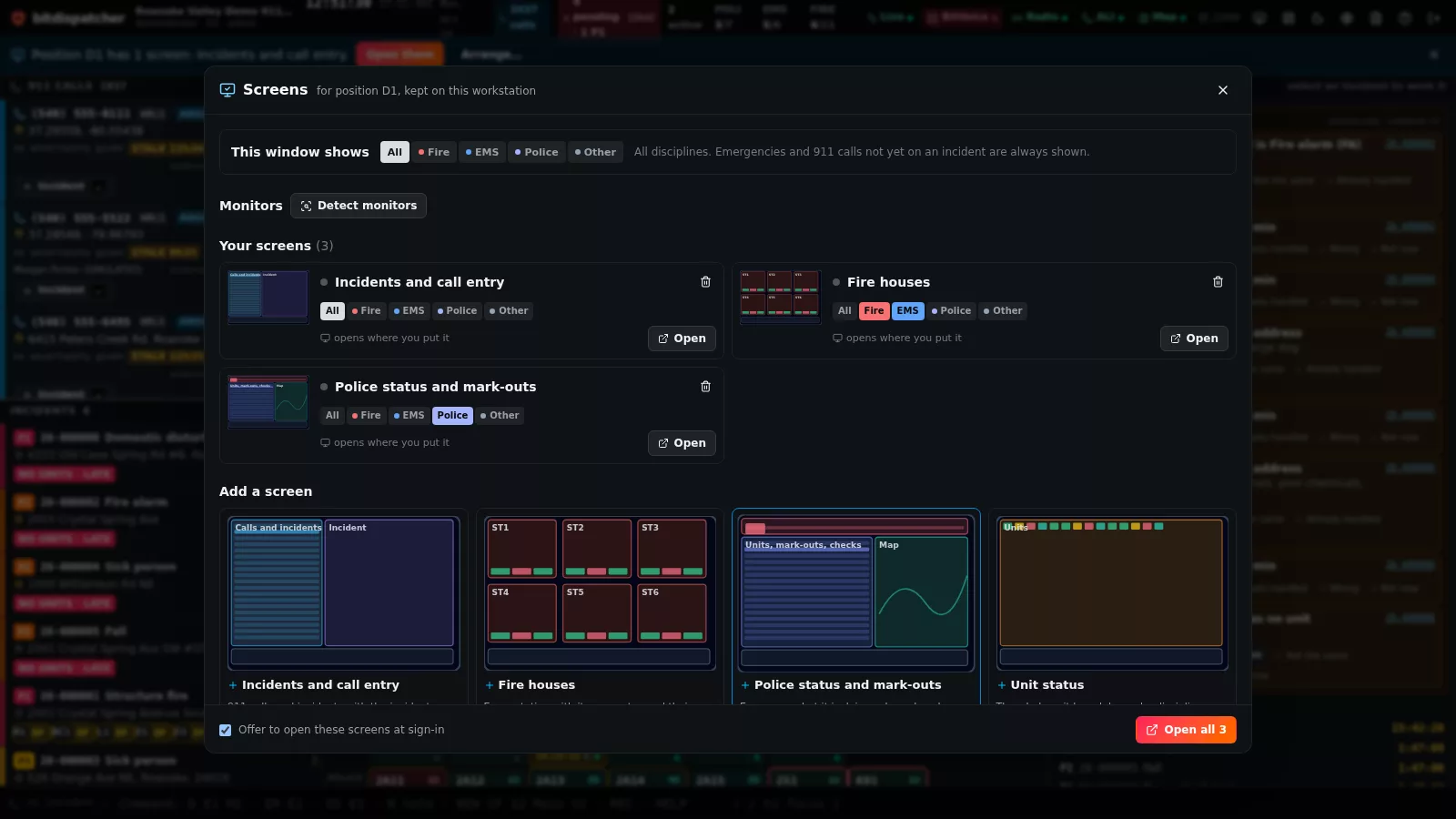Image resolution: width=1456 pixels, height=819 pixels.
Task: Toggle Other filter in This window shows
Action: [x=595, y=152]
